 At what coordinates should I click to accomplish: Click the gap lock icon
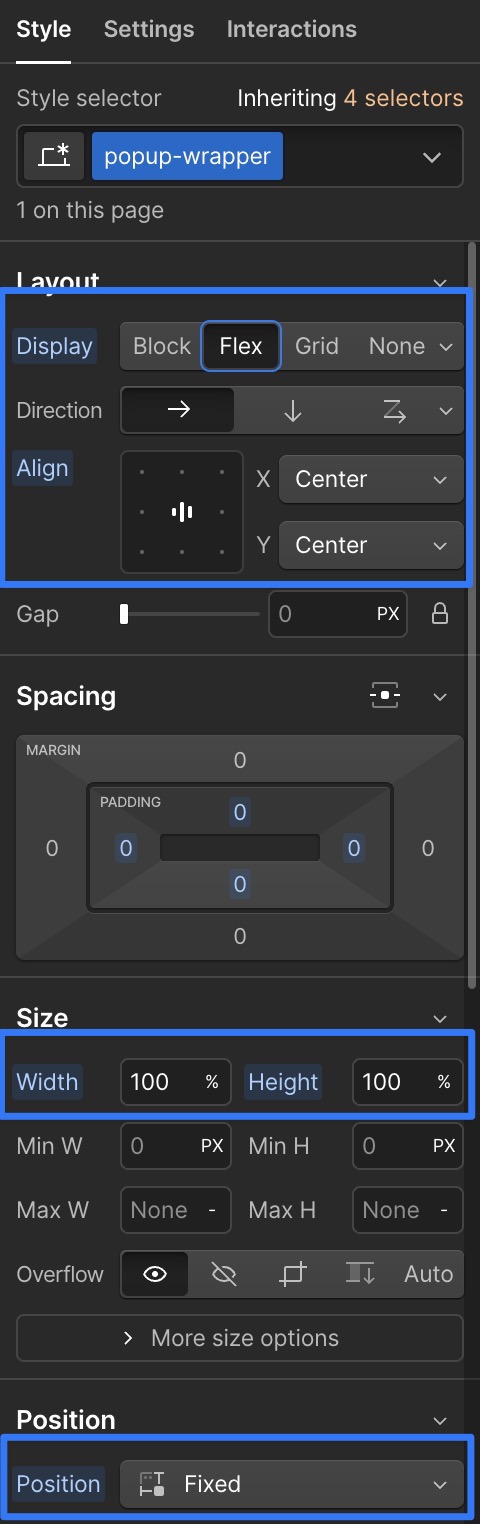click(x=439, y=614)
